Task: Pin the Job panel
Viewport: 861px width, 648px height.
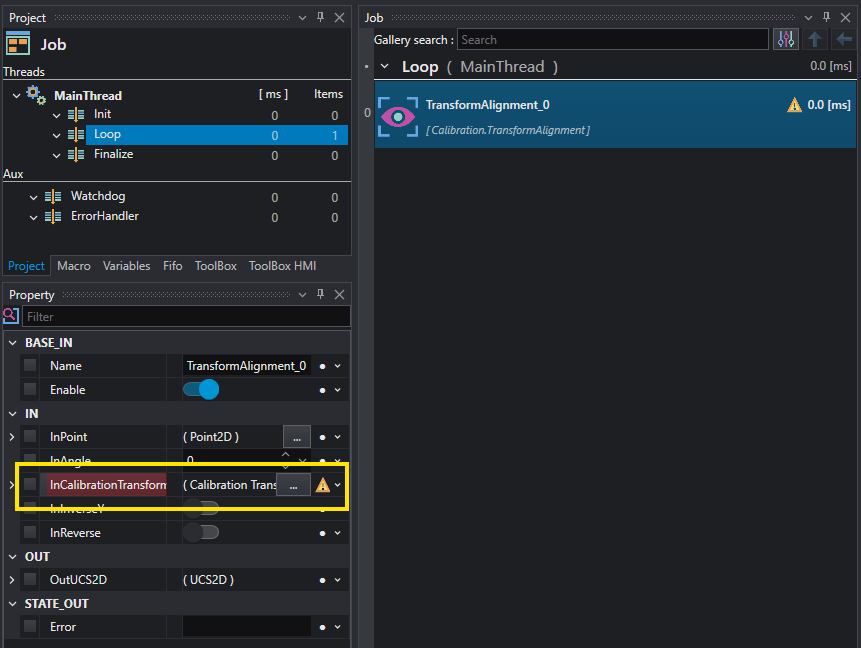Action: point(826,17)
